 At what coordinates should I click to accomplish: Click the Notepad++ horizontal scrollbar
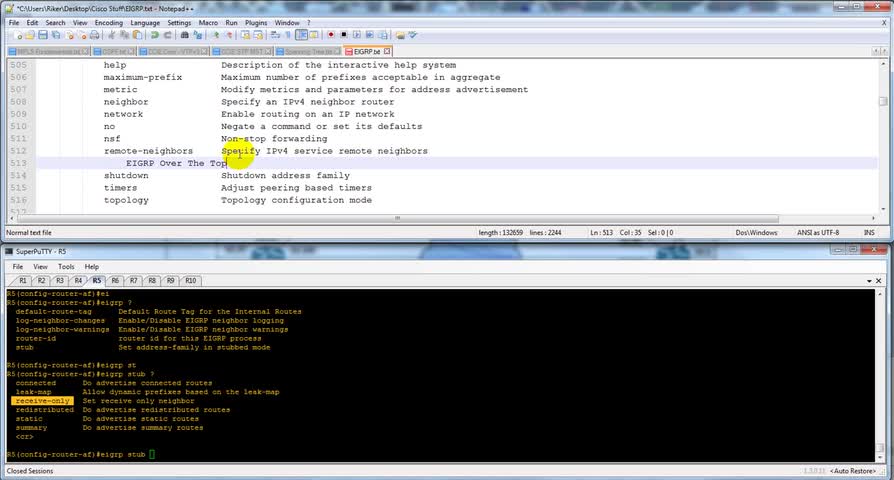(397, 218)
